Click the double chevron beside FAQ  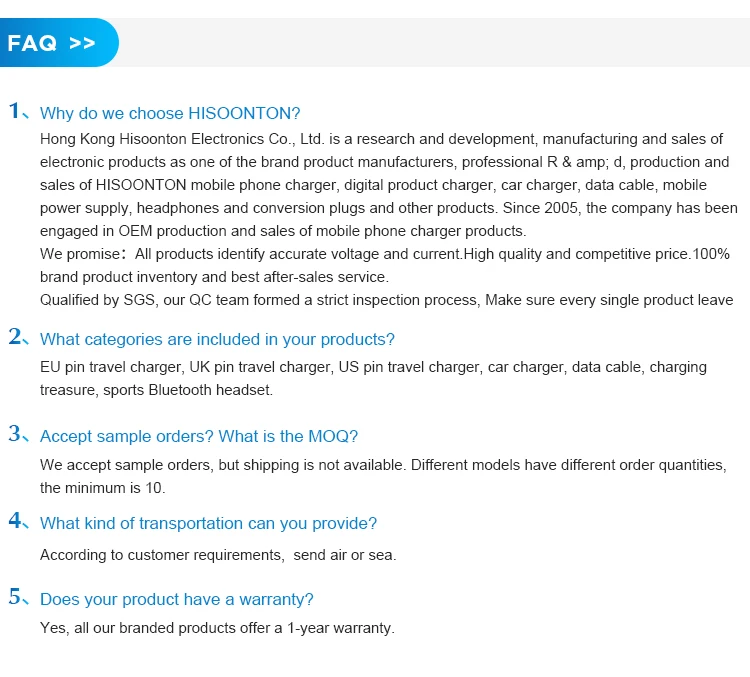83,43
